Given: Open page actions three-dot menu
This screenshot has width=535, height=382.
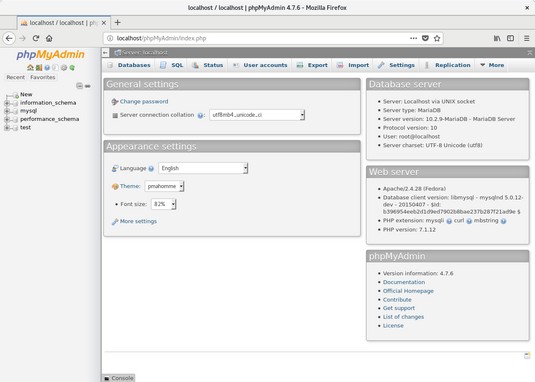Looking at the screenshot, I should [414, 38].
